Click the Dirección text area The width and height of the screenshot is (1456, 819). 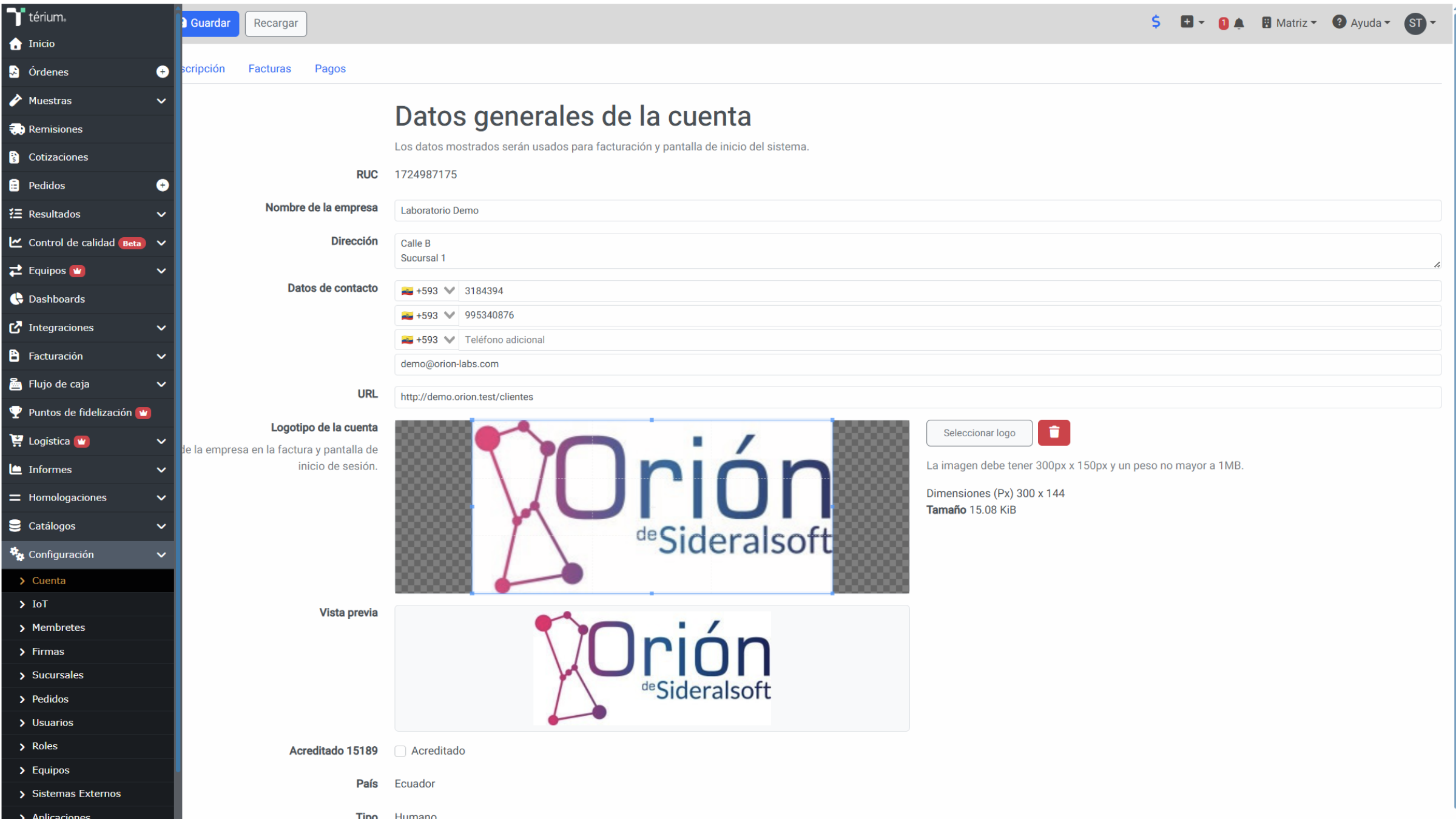click(918, 251)
